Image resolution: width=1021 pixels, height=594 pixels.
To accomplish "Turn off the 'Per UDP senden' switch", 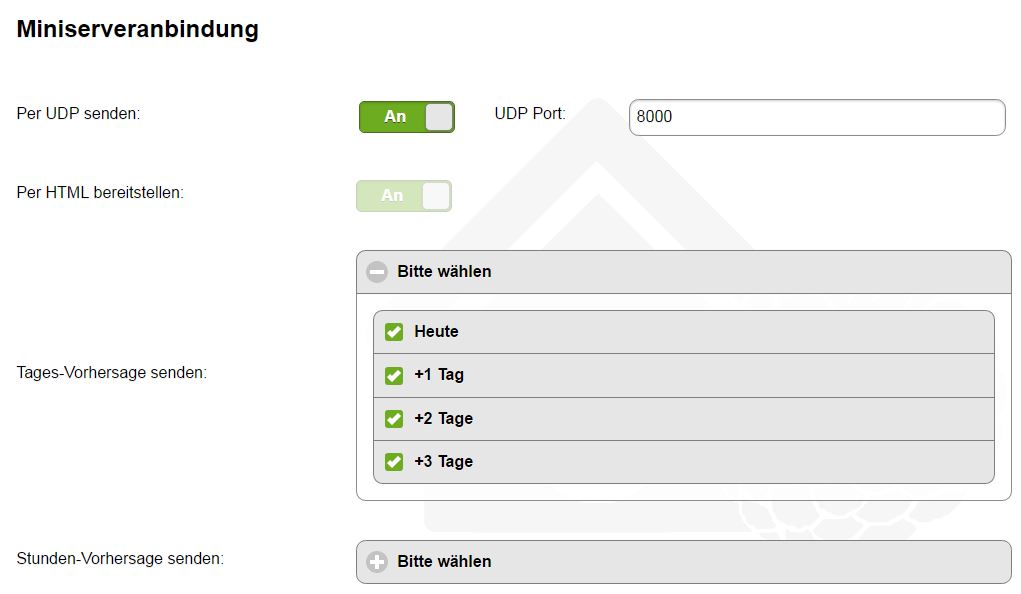I will click(406, 117).
